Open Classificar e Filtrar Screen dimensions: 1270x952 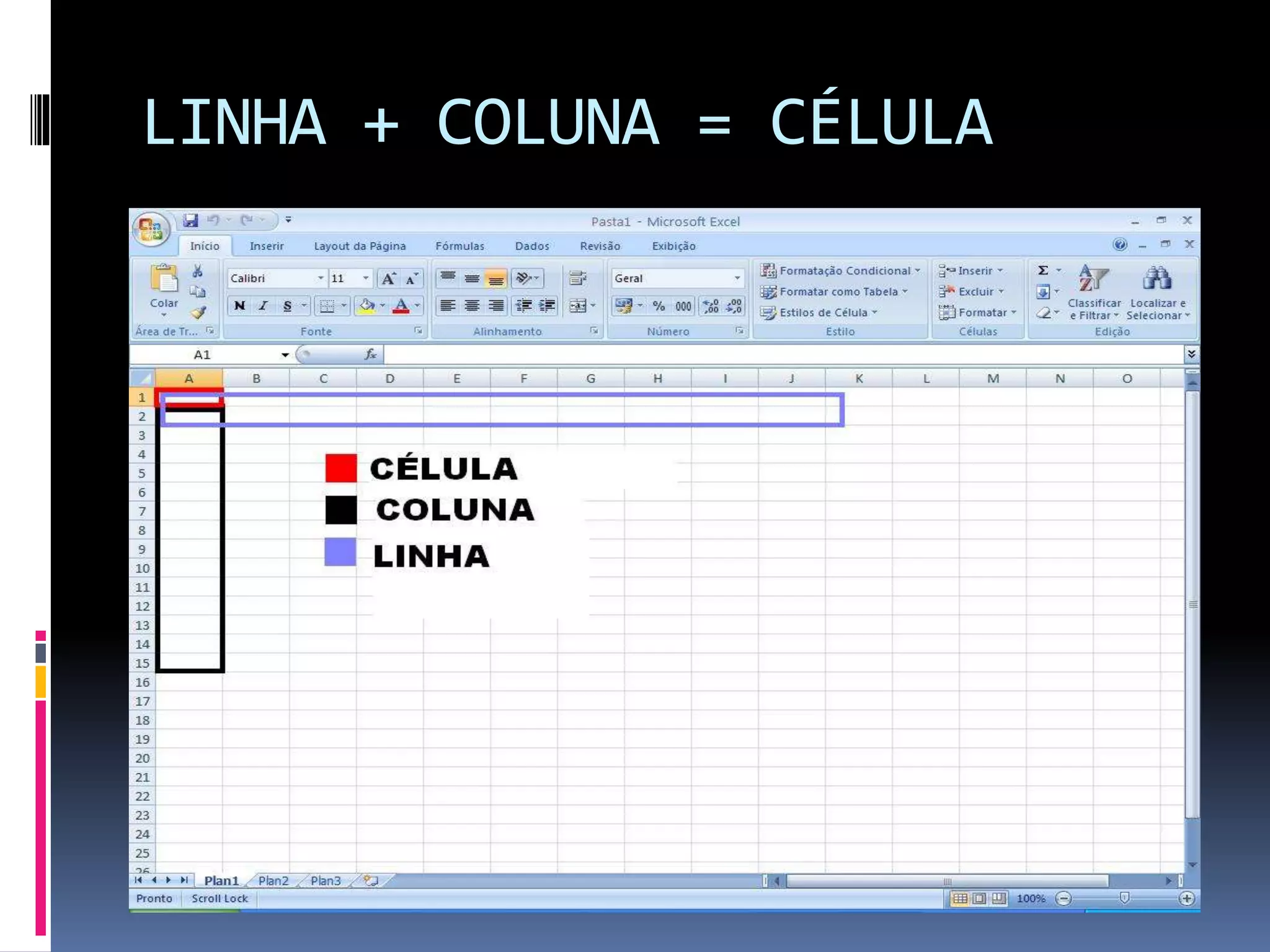click(x=1094, y=293)
